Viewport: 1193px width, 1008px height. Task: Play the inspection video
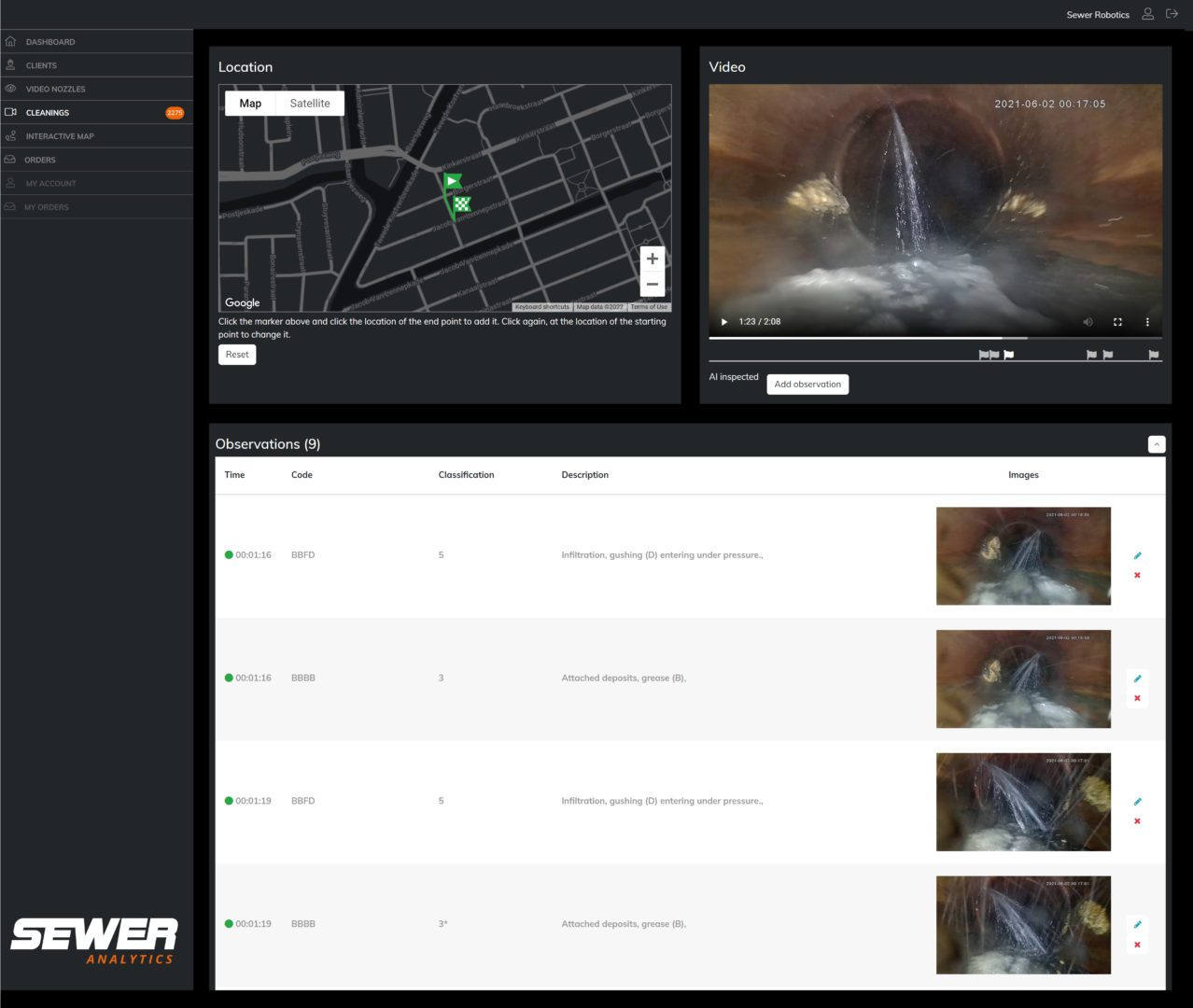click(724, 322)
